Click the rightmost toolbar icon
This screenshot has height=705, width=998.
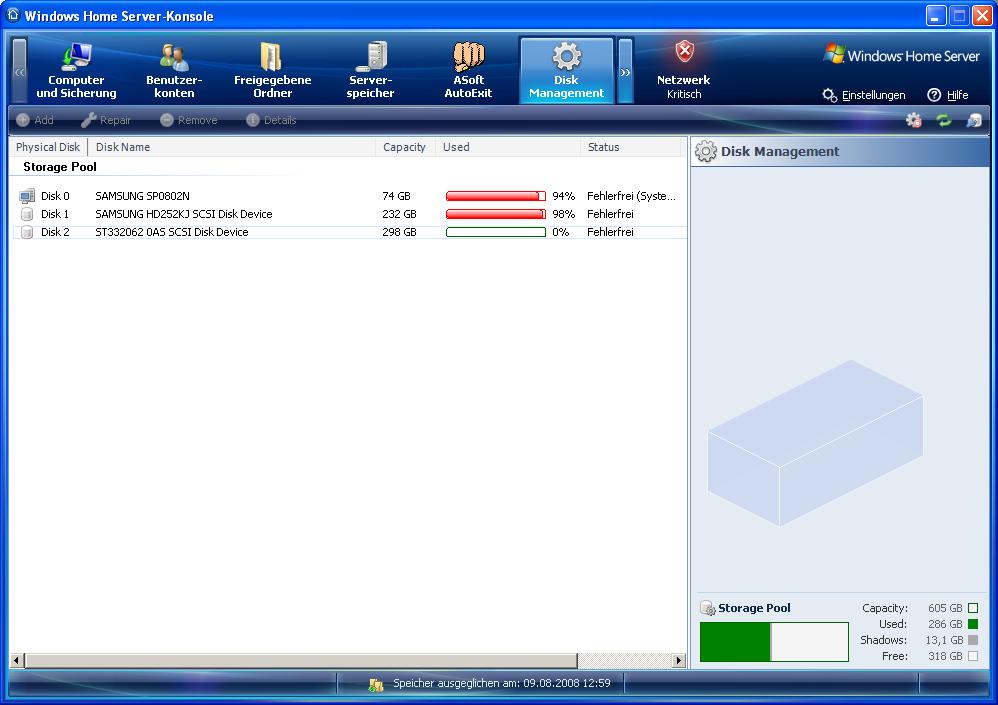pyautogui.click(x=974, y=120)
